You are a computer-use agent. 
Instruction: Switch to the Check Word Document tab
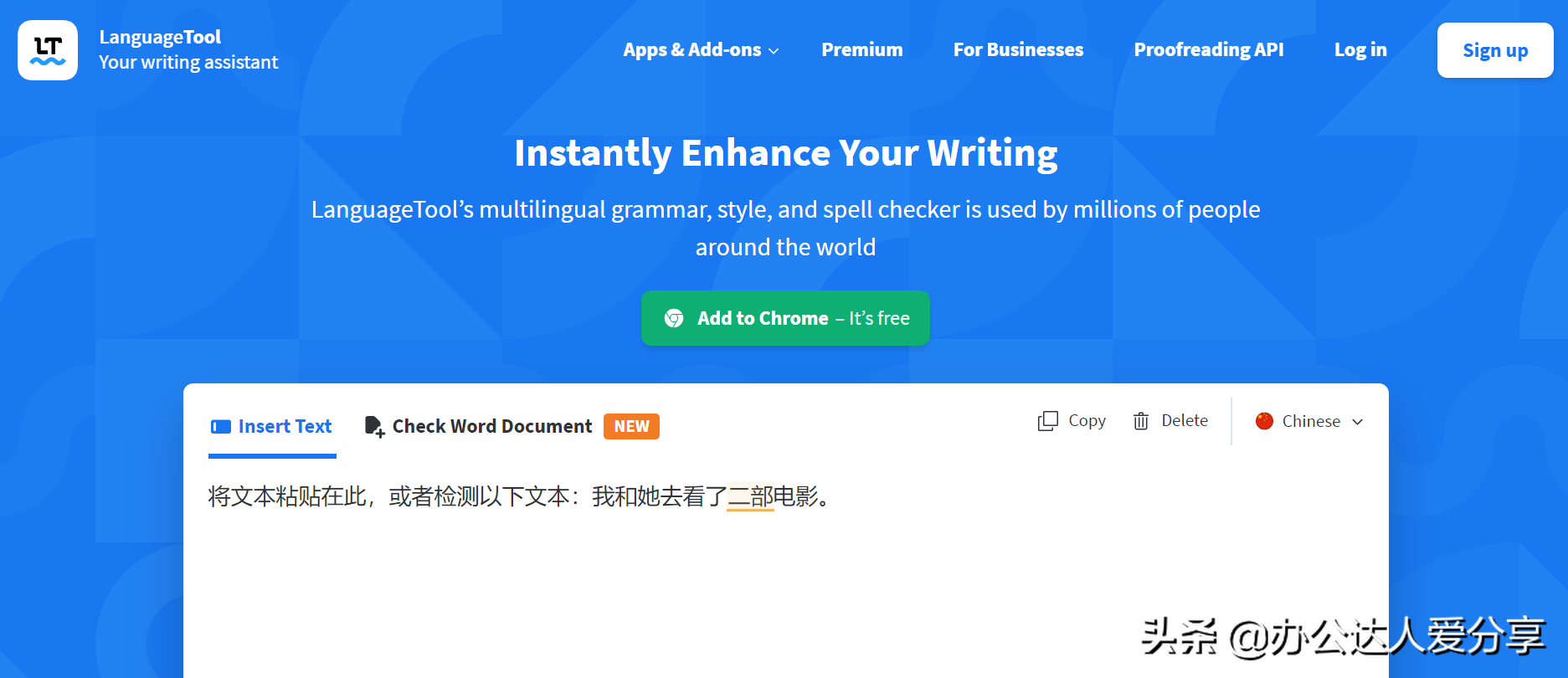pyautogui.click(x=491, y=427)
